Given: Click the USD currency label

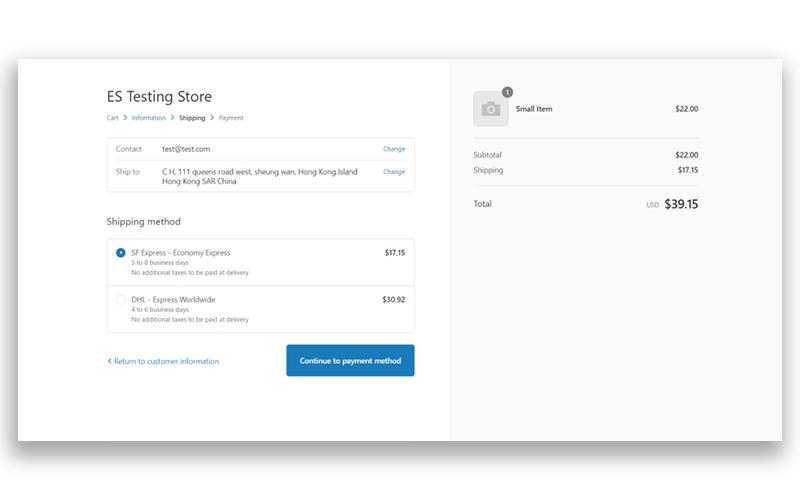Looking at the screenshot, I should click(x=652, y=205).
